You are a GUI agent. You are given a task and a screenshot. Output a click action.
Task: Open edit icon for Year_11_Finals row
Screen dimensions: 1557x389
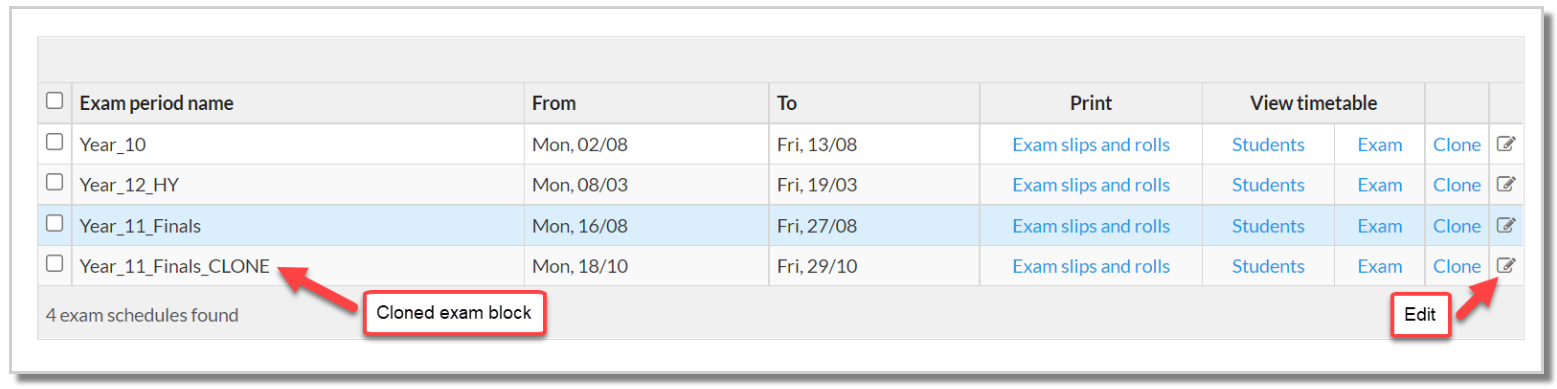1506,226
